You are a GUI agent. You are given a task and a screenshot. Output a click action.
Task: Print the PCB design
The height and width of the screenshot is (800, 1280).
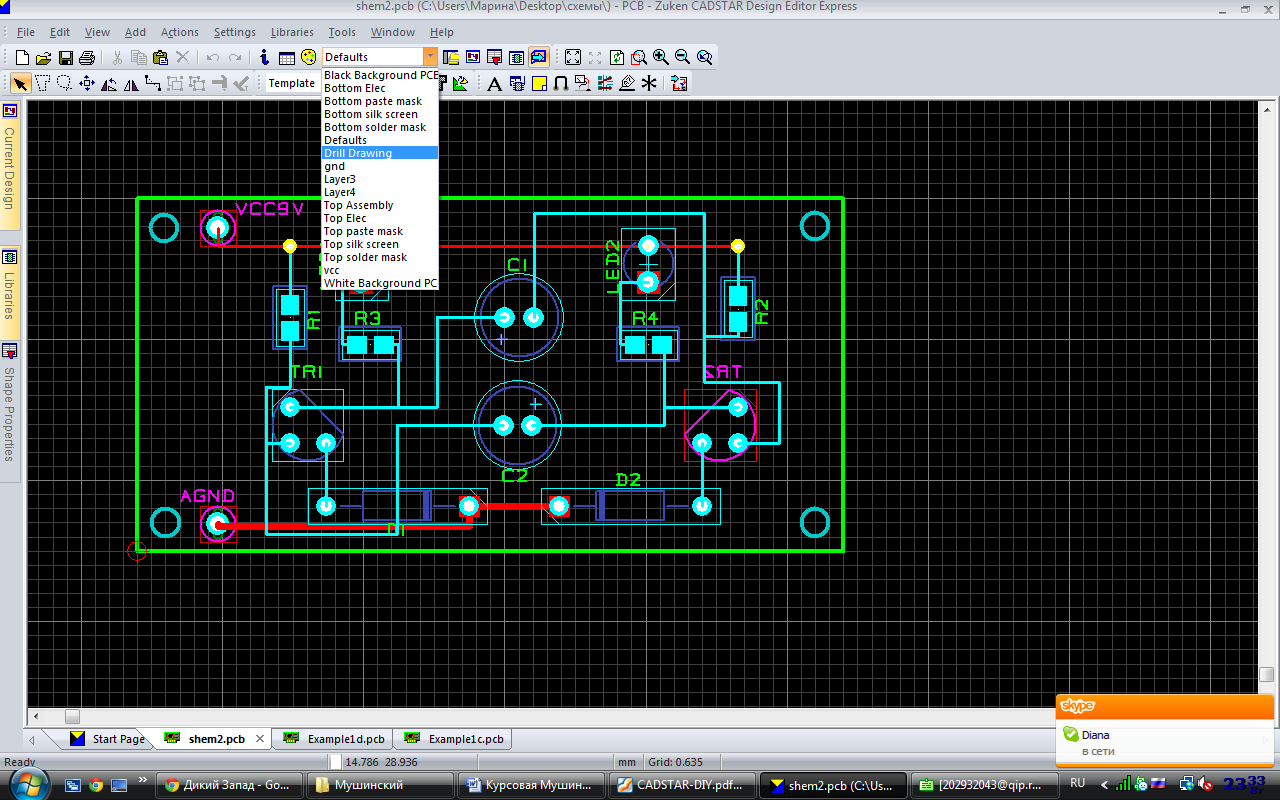[87, 57]
